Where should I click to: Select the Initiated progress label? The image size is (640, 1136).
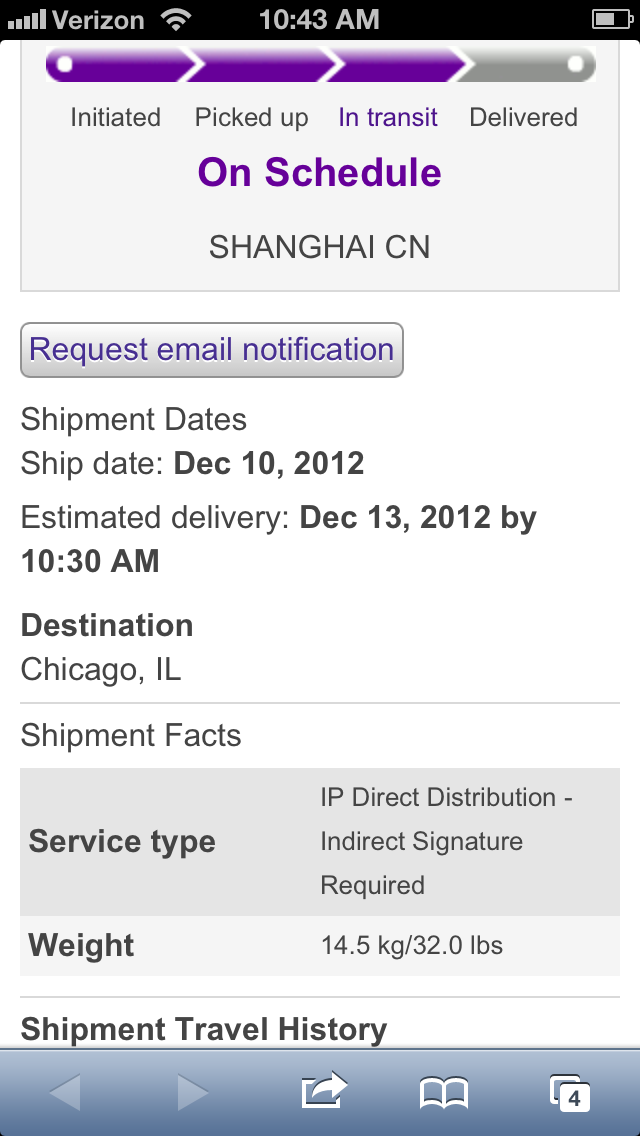[115, 117]
